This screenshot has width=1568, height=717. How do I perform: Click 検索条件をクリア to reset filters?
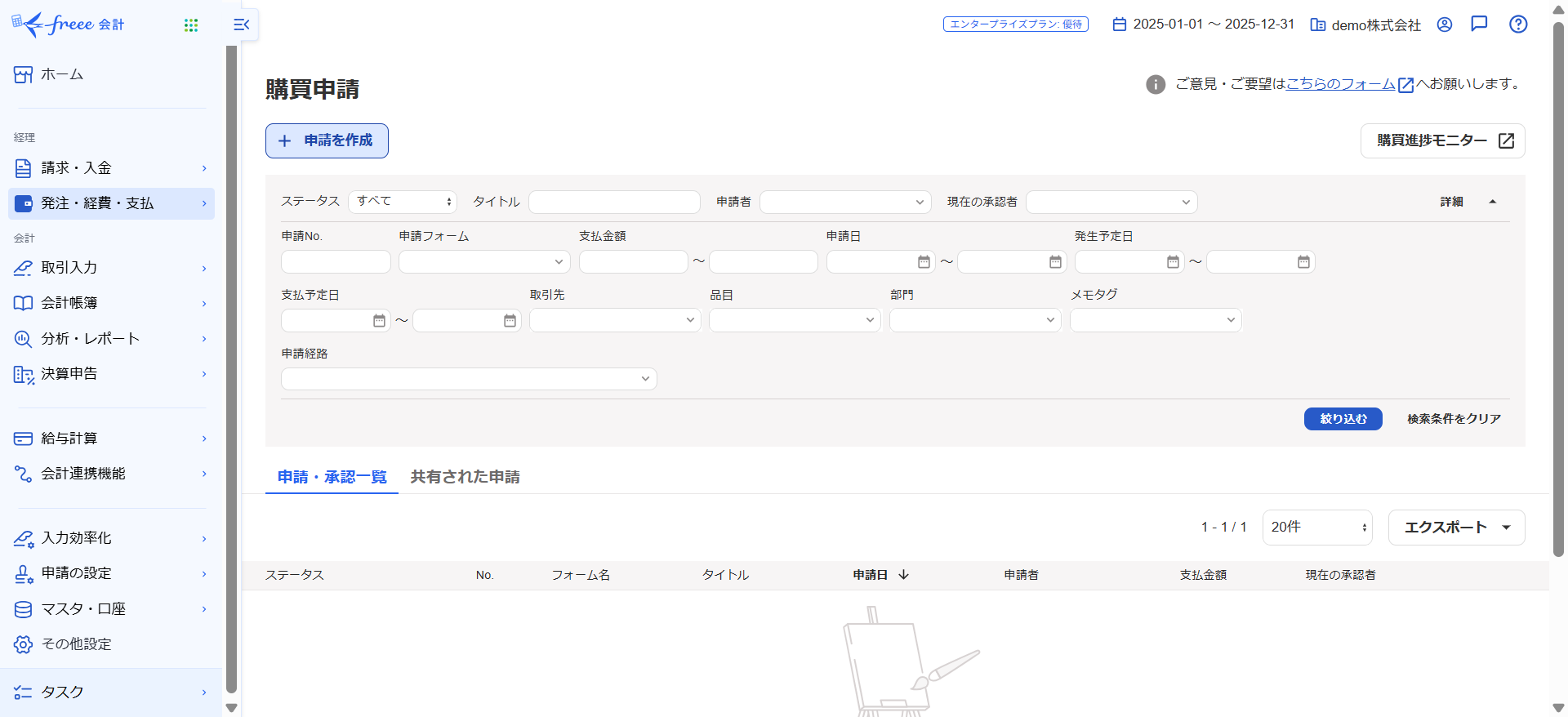point(1454,419)
